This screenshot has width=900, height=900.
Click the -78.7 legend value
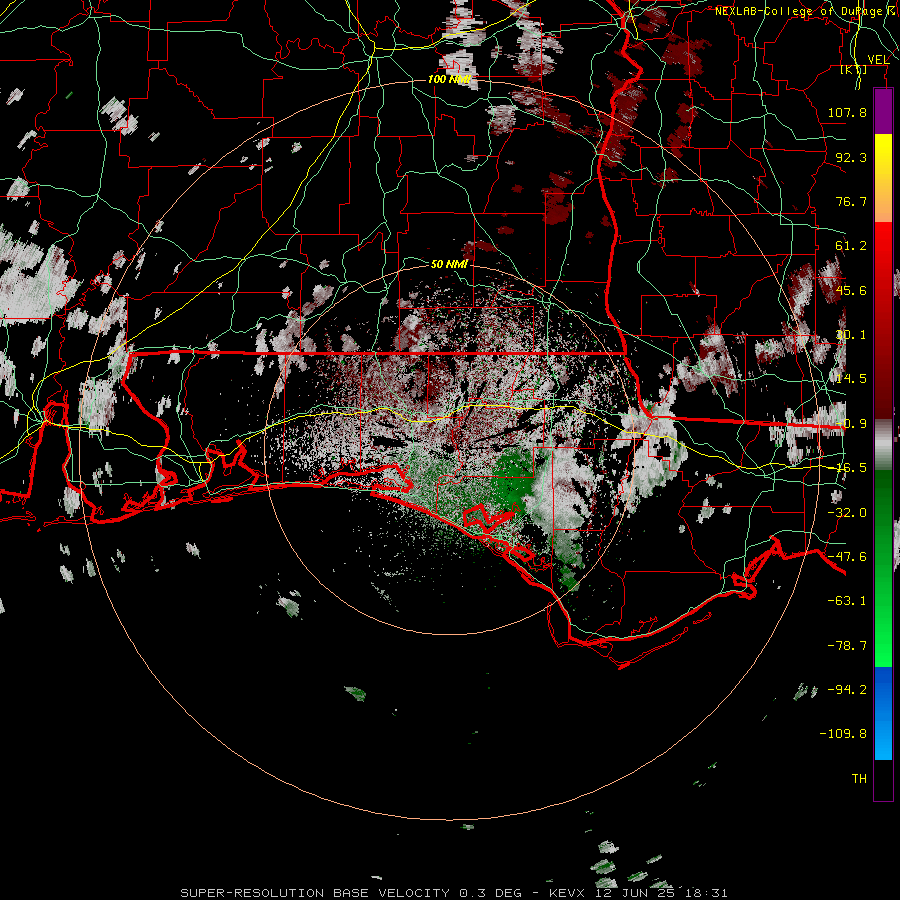point(847,646)
